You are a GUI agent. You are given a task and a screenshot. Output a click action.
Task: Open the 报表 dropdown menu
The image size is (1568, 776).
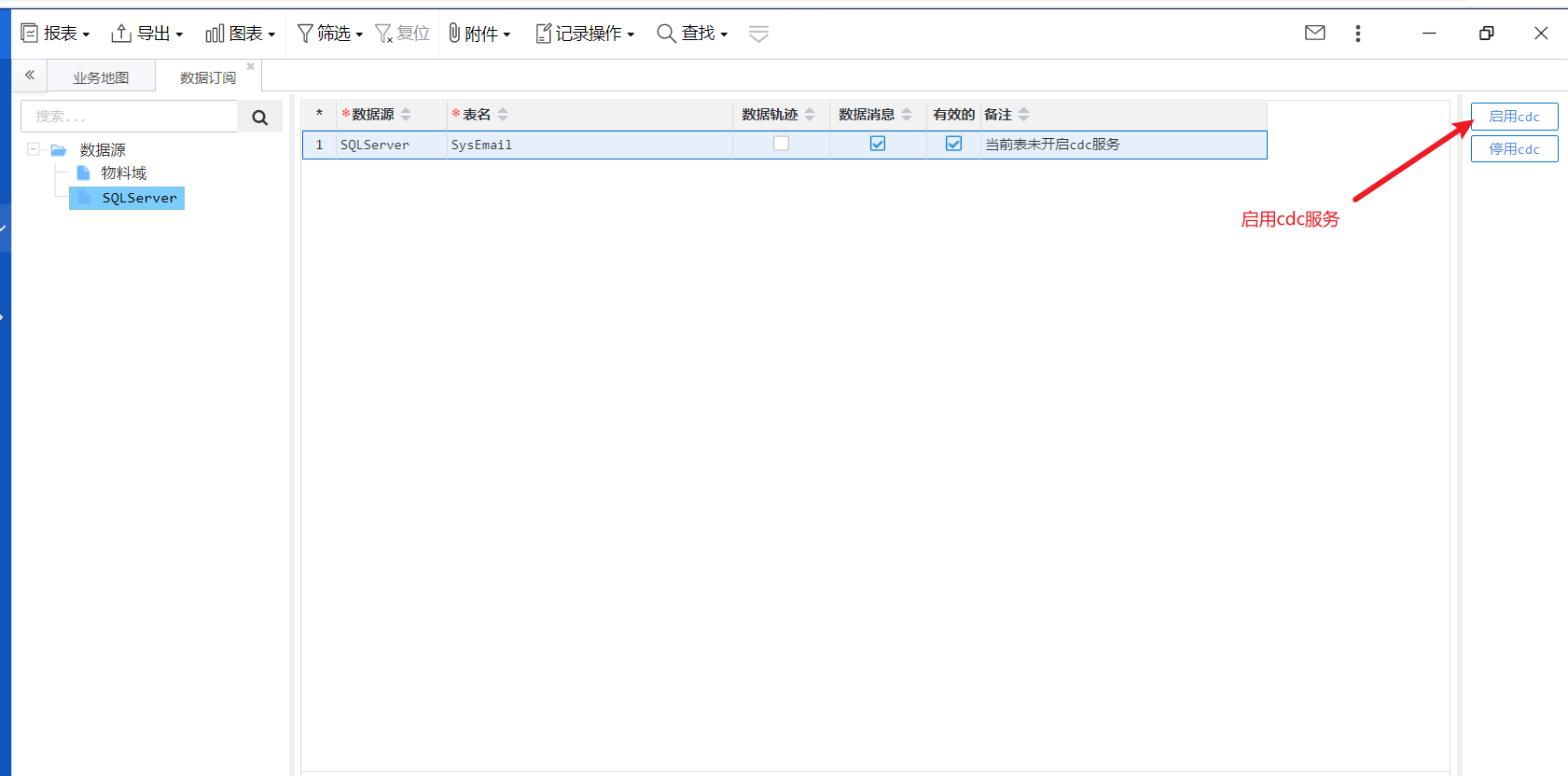55,34
